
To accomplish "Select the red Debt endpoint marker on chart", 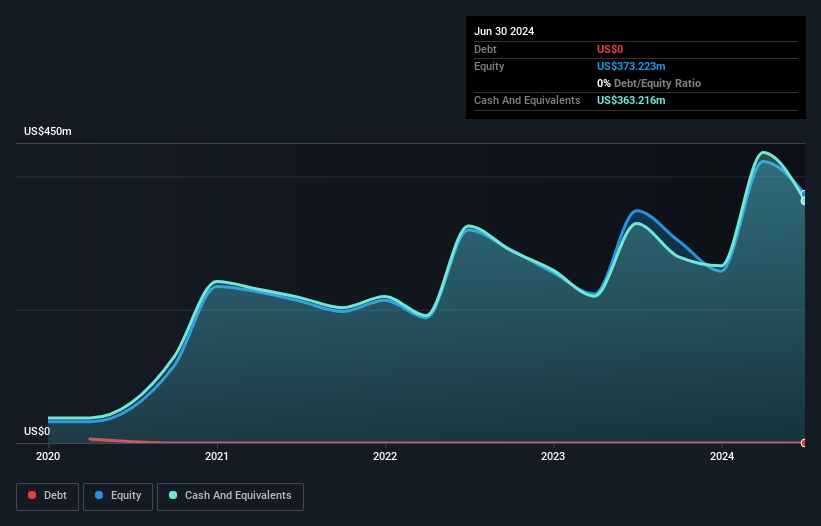I will [x=804, y=443].
